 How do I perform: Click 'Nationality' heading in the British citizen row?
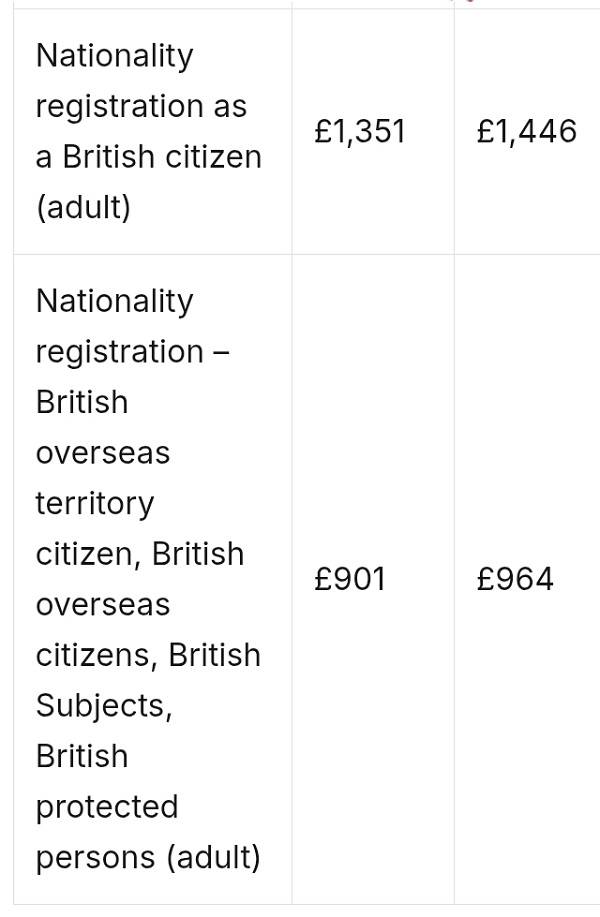(x=114, y=56)
